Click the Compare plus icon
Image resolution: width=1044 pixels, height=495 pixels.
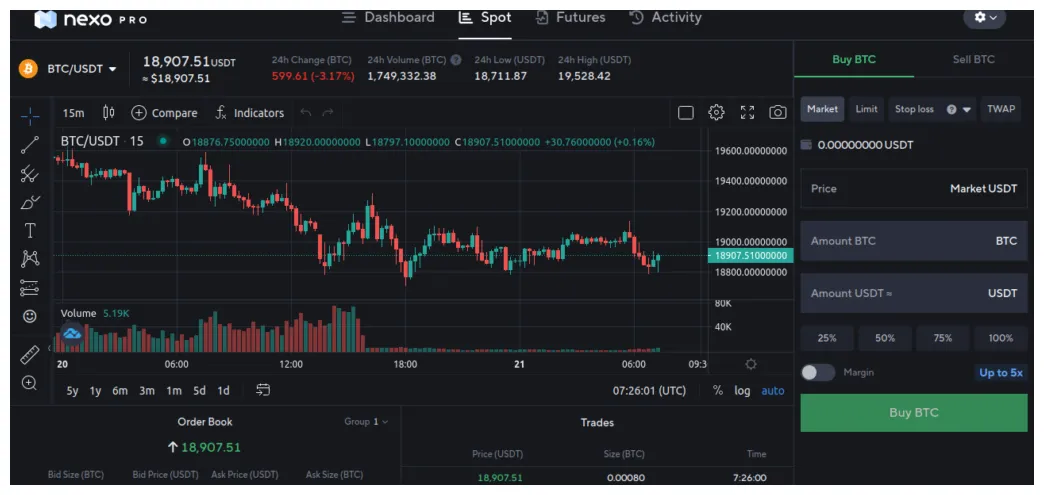click(138, 113)
